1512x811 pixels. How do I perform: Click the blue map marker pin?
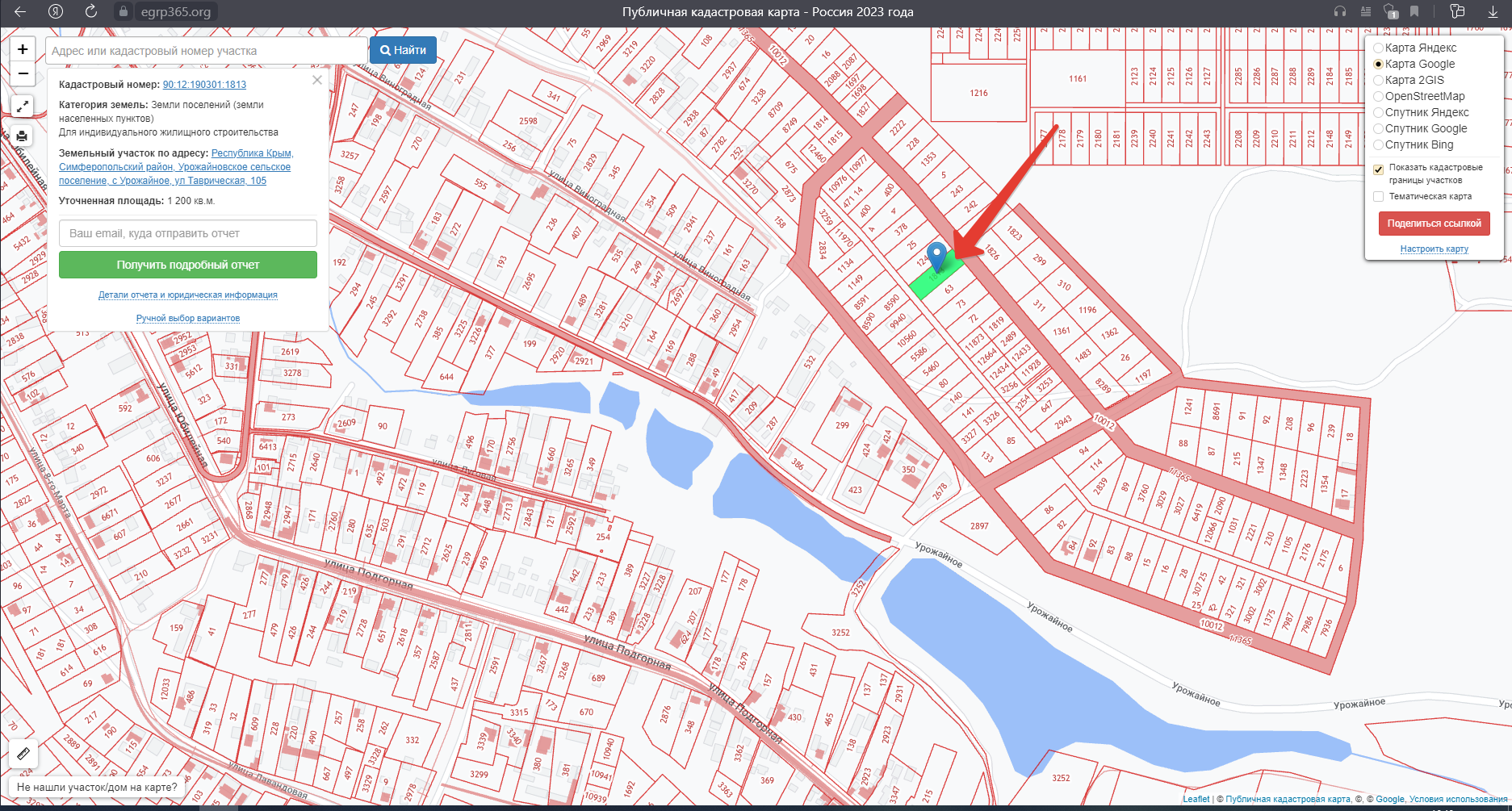tap(936, 257)
